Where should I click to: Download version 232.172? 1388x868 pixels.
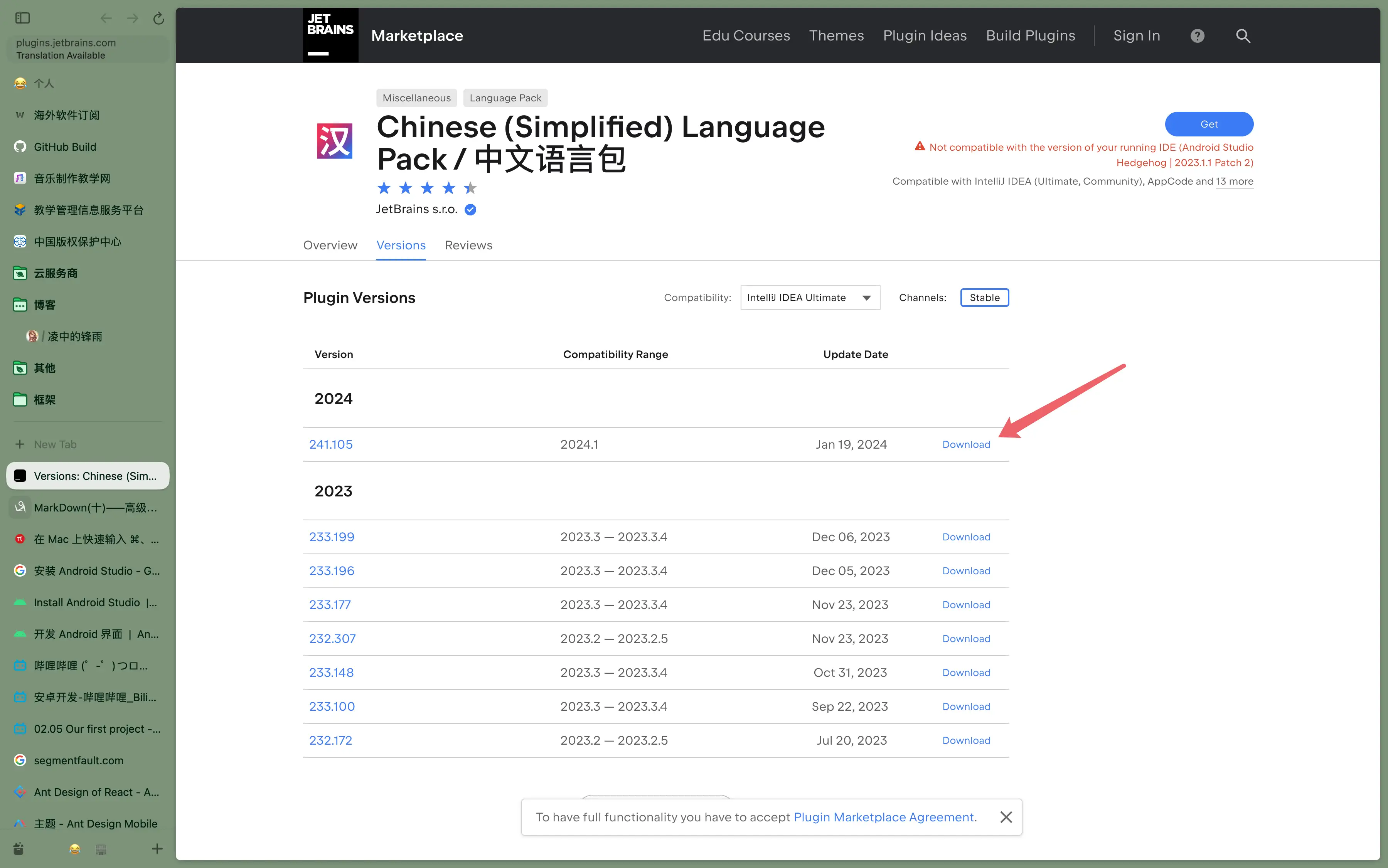click(x=966, y=740)
